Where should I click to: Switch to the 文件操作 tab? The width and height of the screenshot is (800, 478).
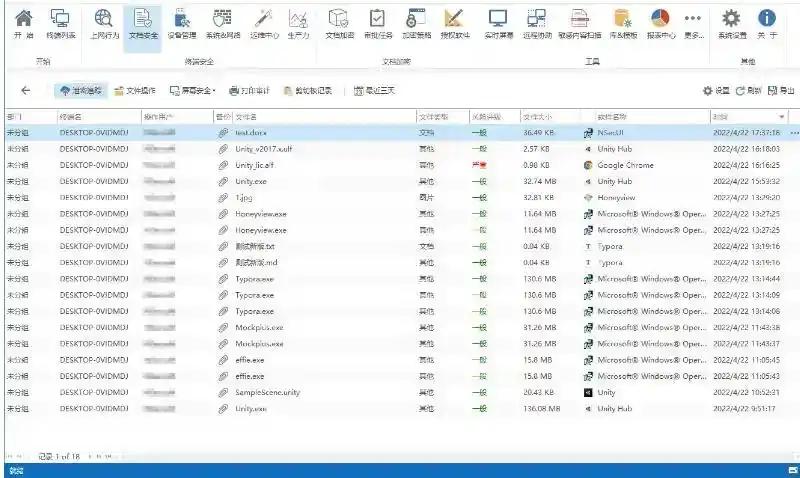pyautogui.click(x=134, y=91)
